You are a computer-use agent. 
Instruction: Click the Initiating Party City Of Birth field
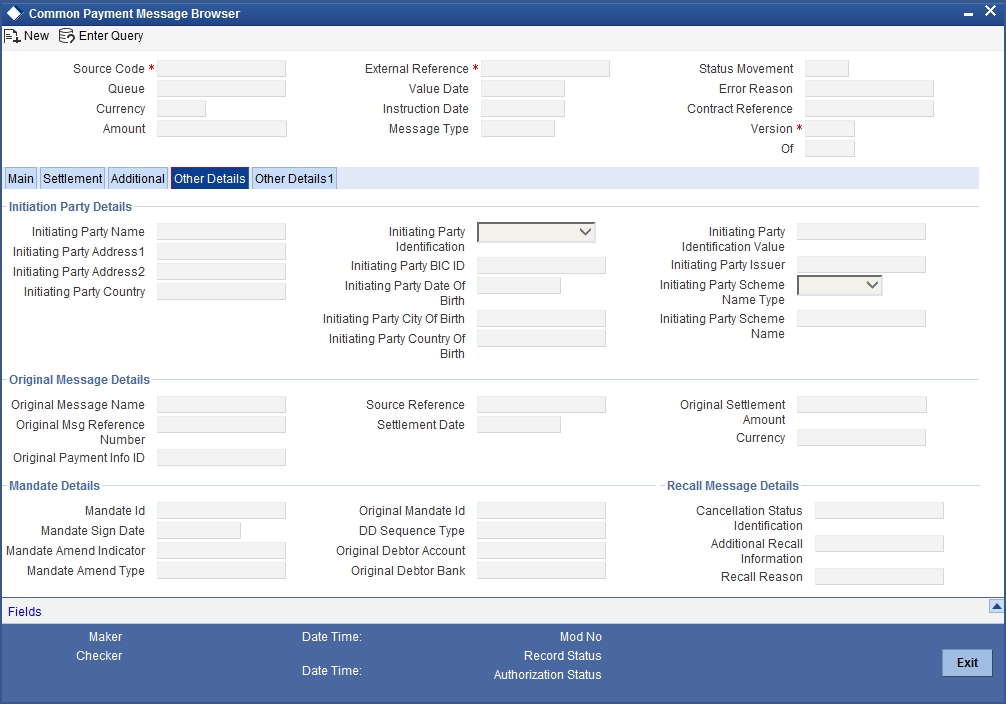tap(541, 318)
